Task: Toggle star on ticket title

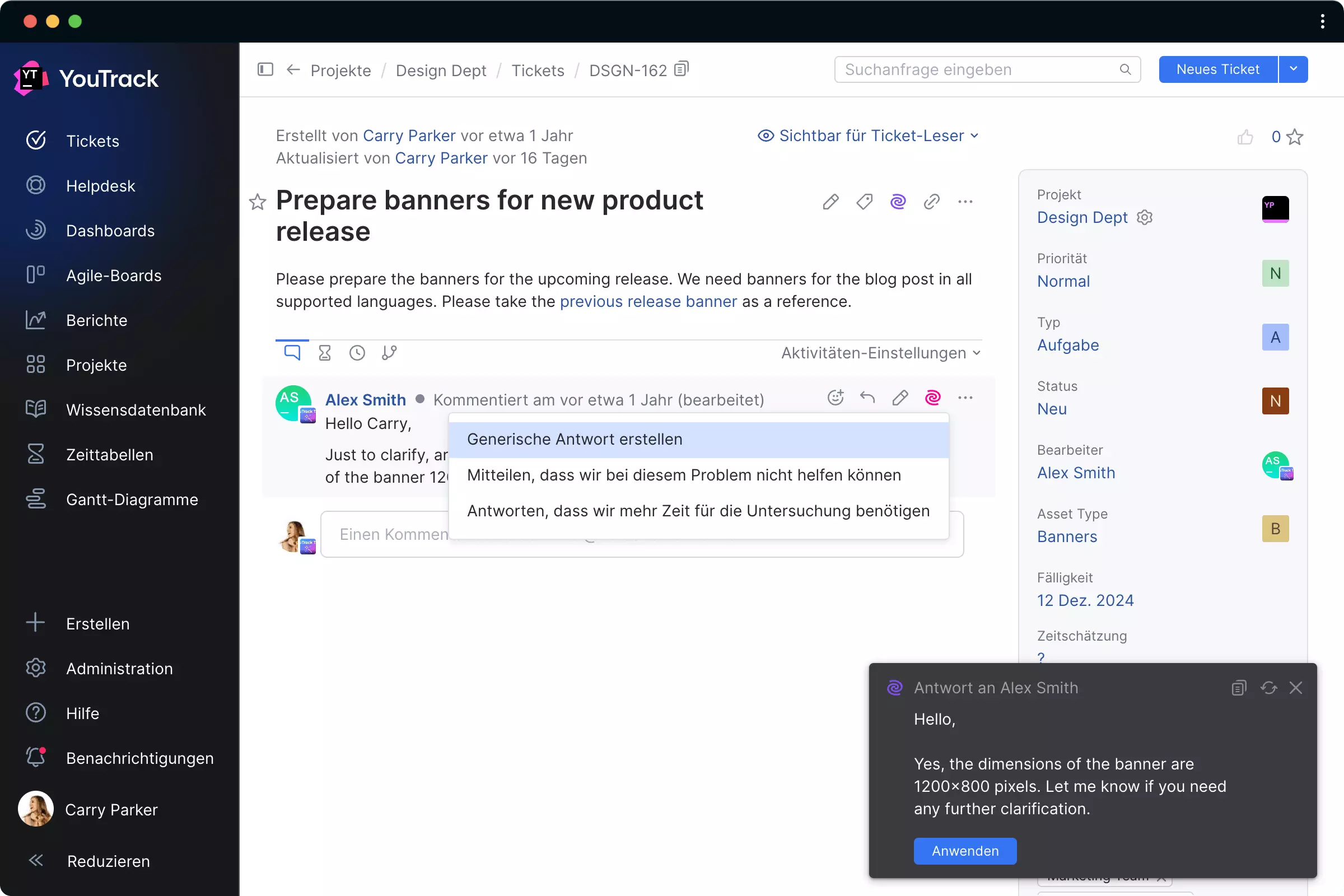Action: (x=258, y=202)
